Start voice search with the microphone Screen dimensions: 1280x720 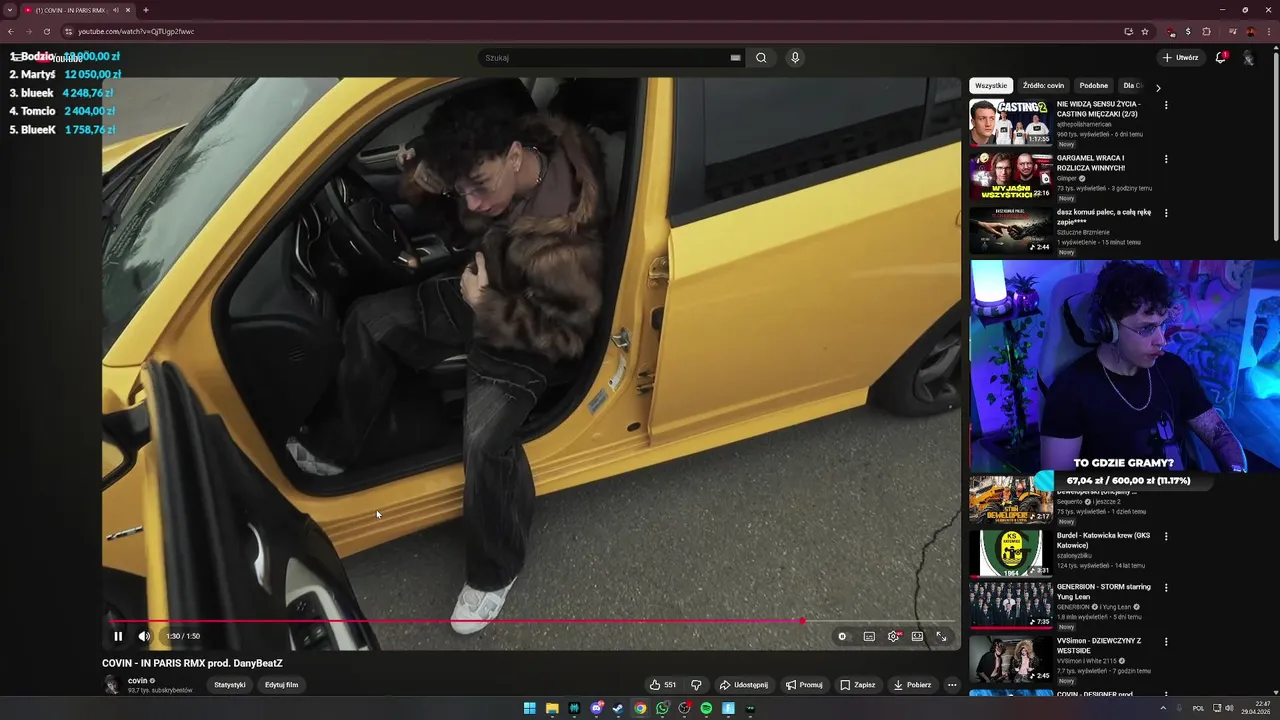tap(795, 58)
